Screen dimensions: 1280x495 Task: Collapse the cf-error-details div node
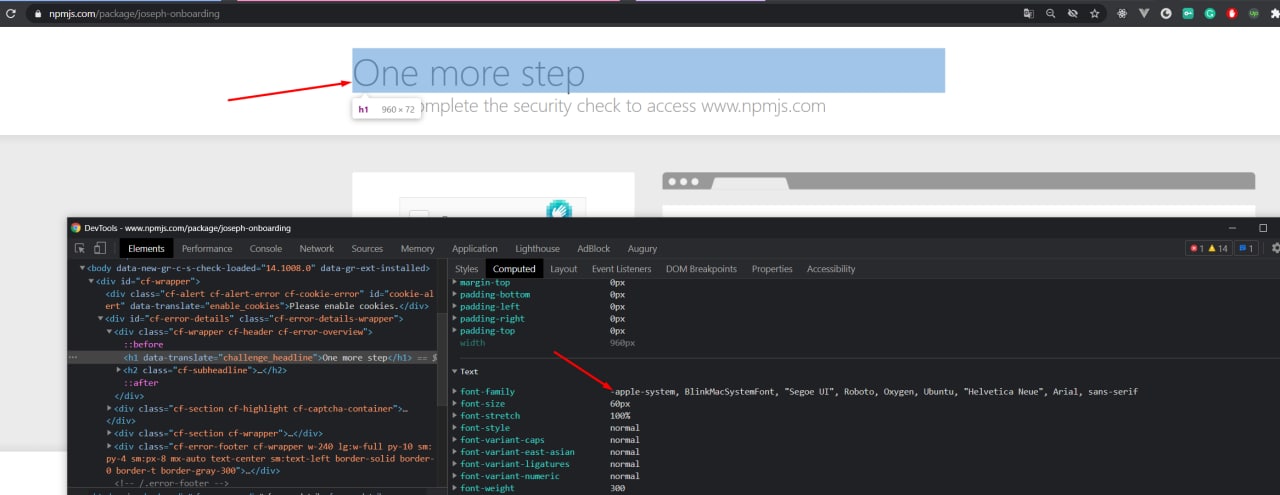tap(101, 319)
